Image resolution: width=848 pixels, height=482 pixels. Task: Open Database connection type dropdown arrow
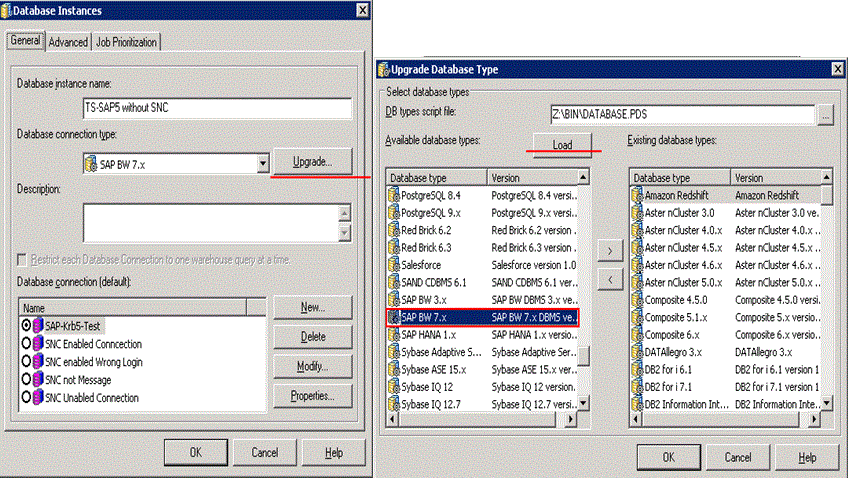[262, 163]
